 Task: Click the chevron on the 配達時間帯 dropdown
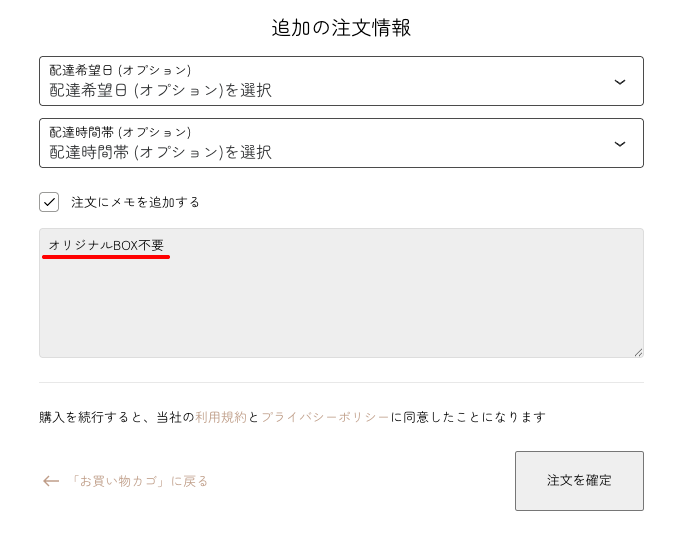point(620,144)
